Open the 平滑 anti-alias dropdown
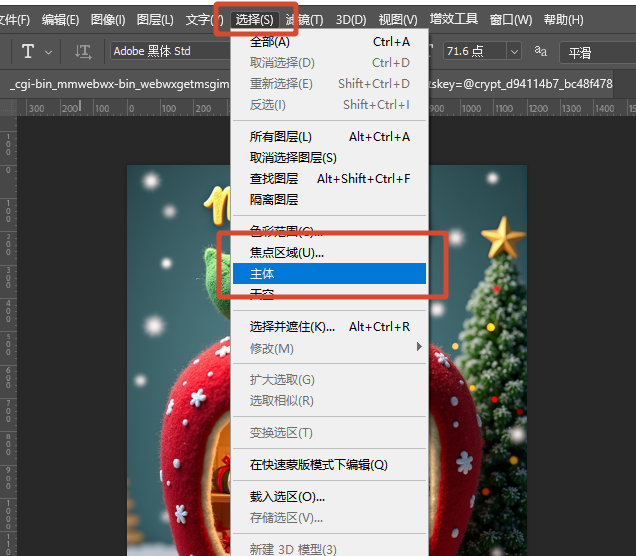 point(597,52)
